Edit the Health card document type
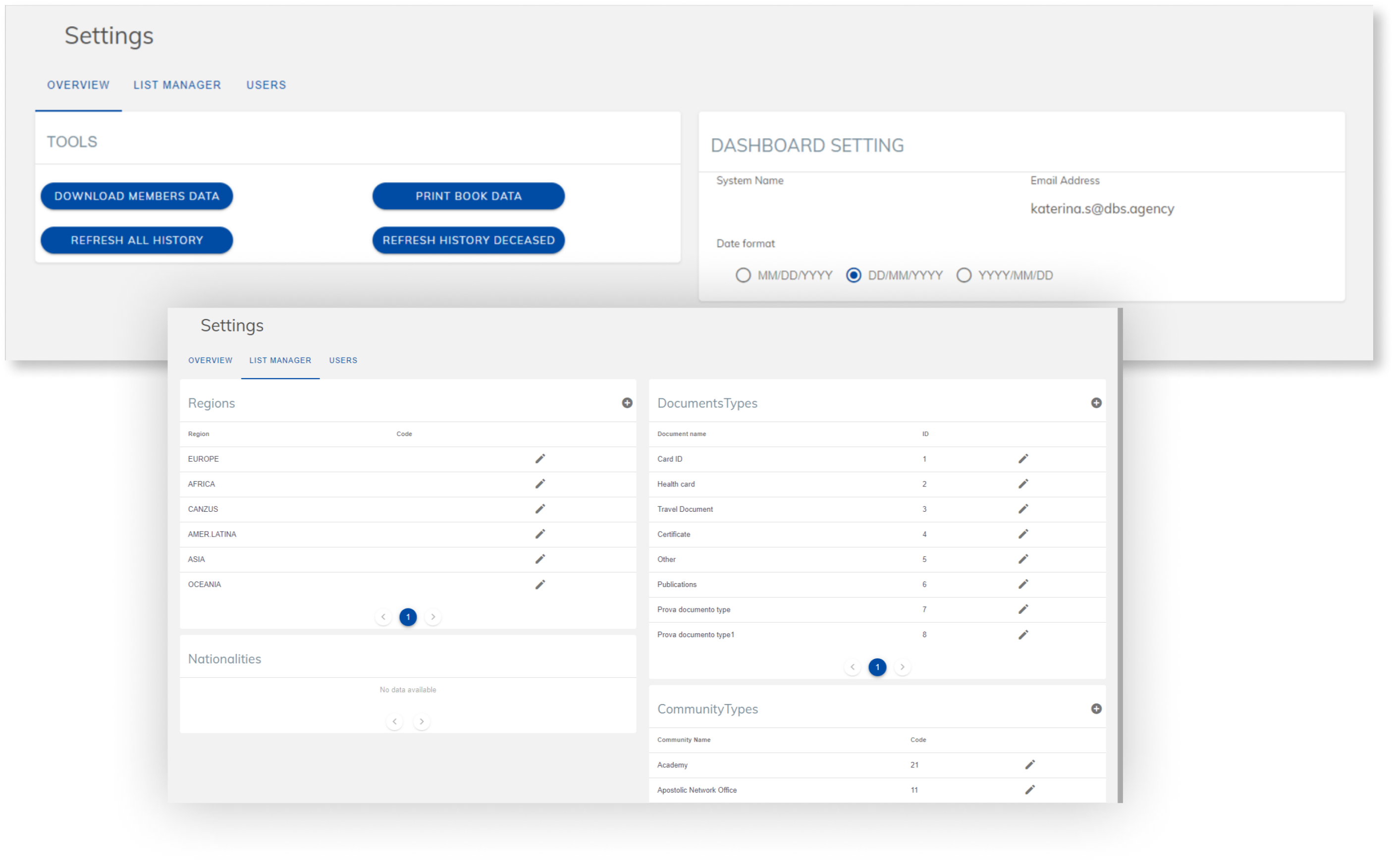 [1024, 484]
